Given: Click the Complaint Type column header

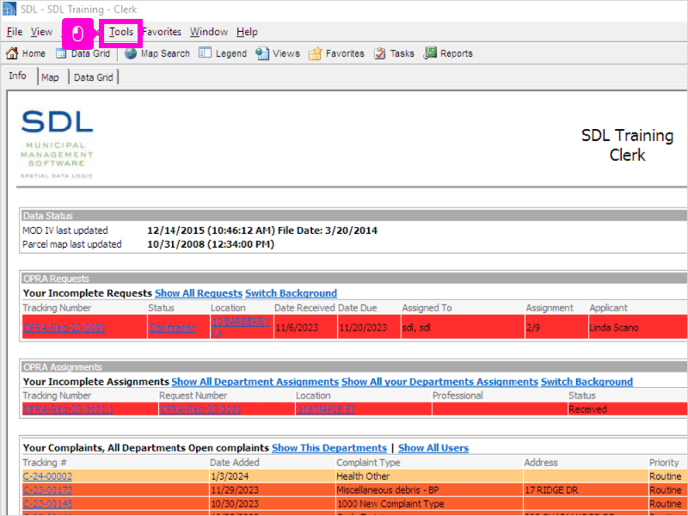Looking at the screenshot, I should [x=368, y=462].
